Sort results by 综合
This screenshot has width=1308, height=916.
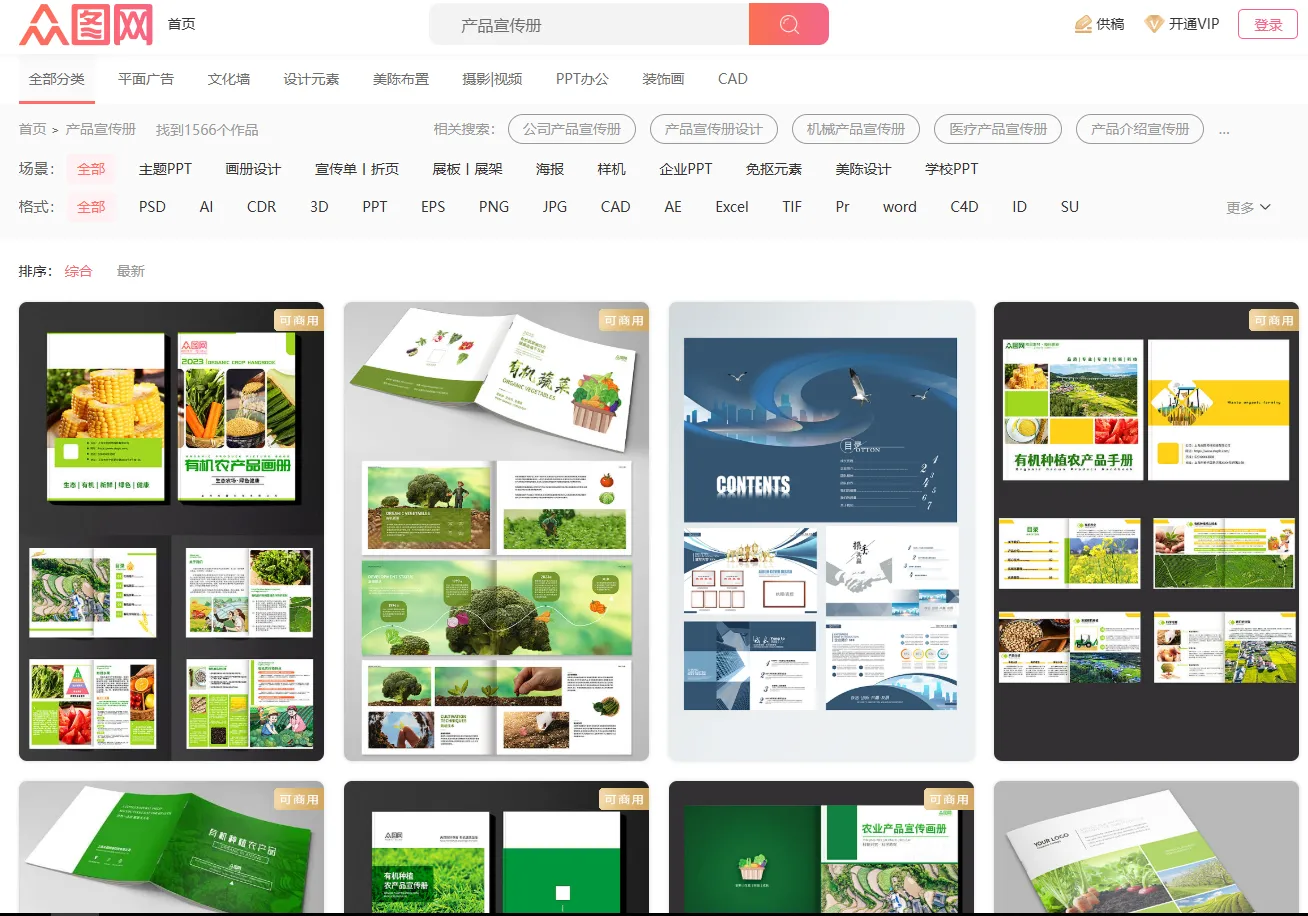pos(79,271)
